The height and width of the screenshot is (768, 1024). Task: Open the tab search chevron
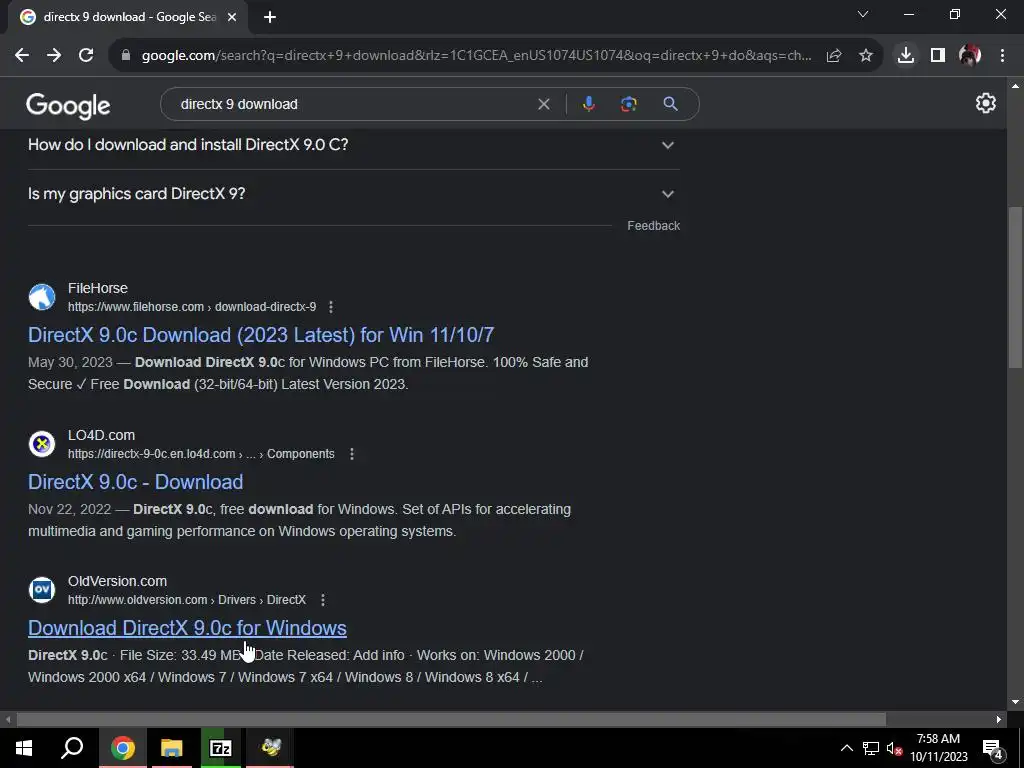[x=863, y=14]
